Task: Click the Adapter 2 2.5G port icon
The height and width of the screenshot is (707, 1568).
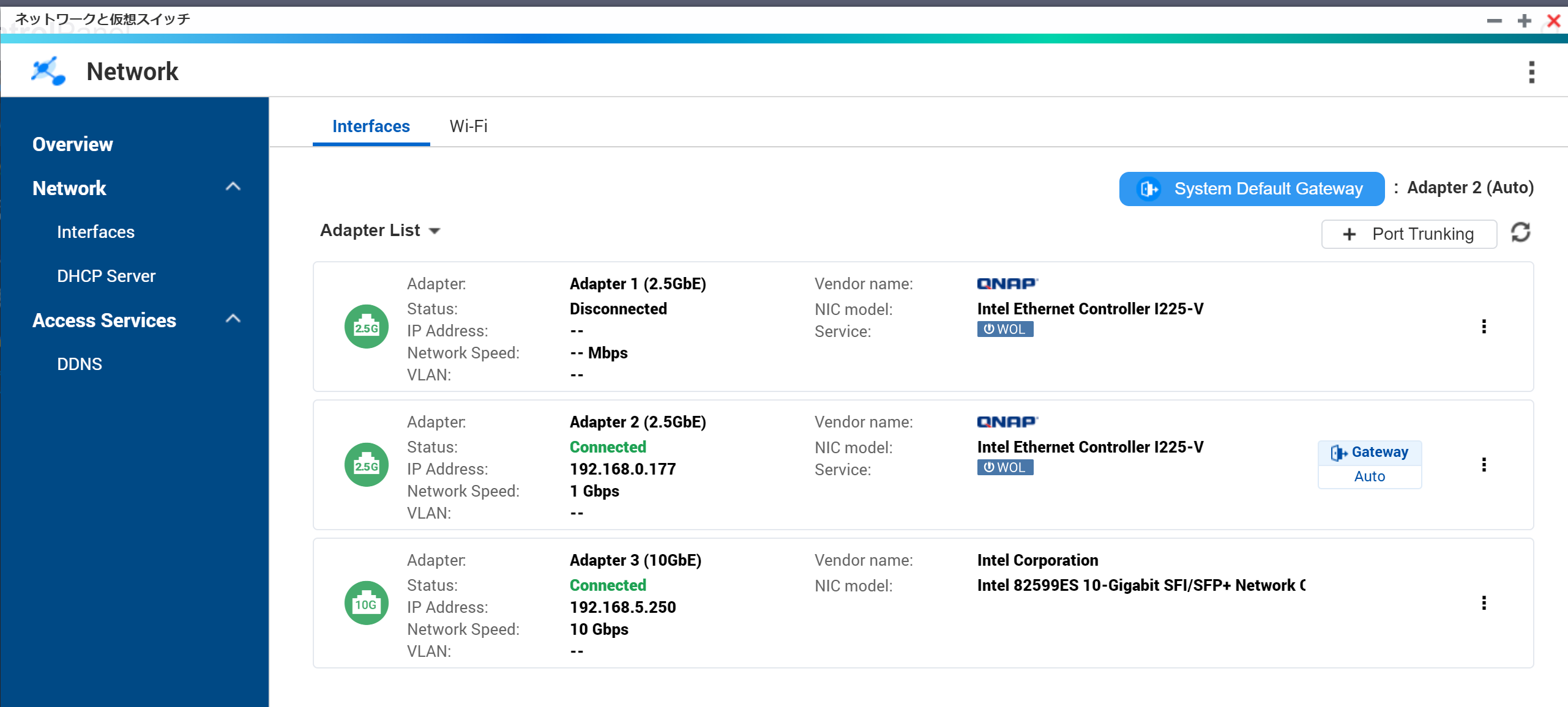Action: coord(366,465)
